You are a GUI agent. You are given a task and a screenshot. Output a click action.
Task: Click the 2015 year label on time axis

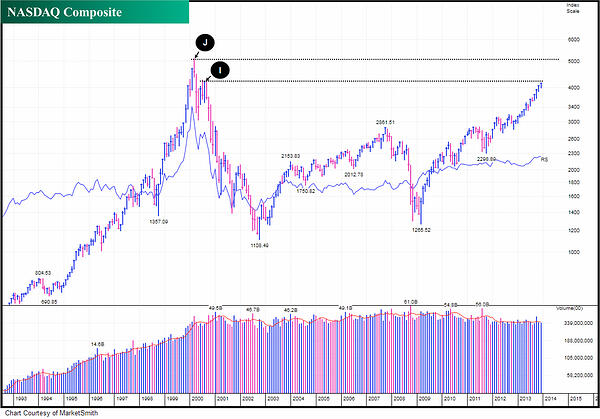point(576,399)
